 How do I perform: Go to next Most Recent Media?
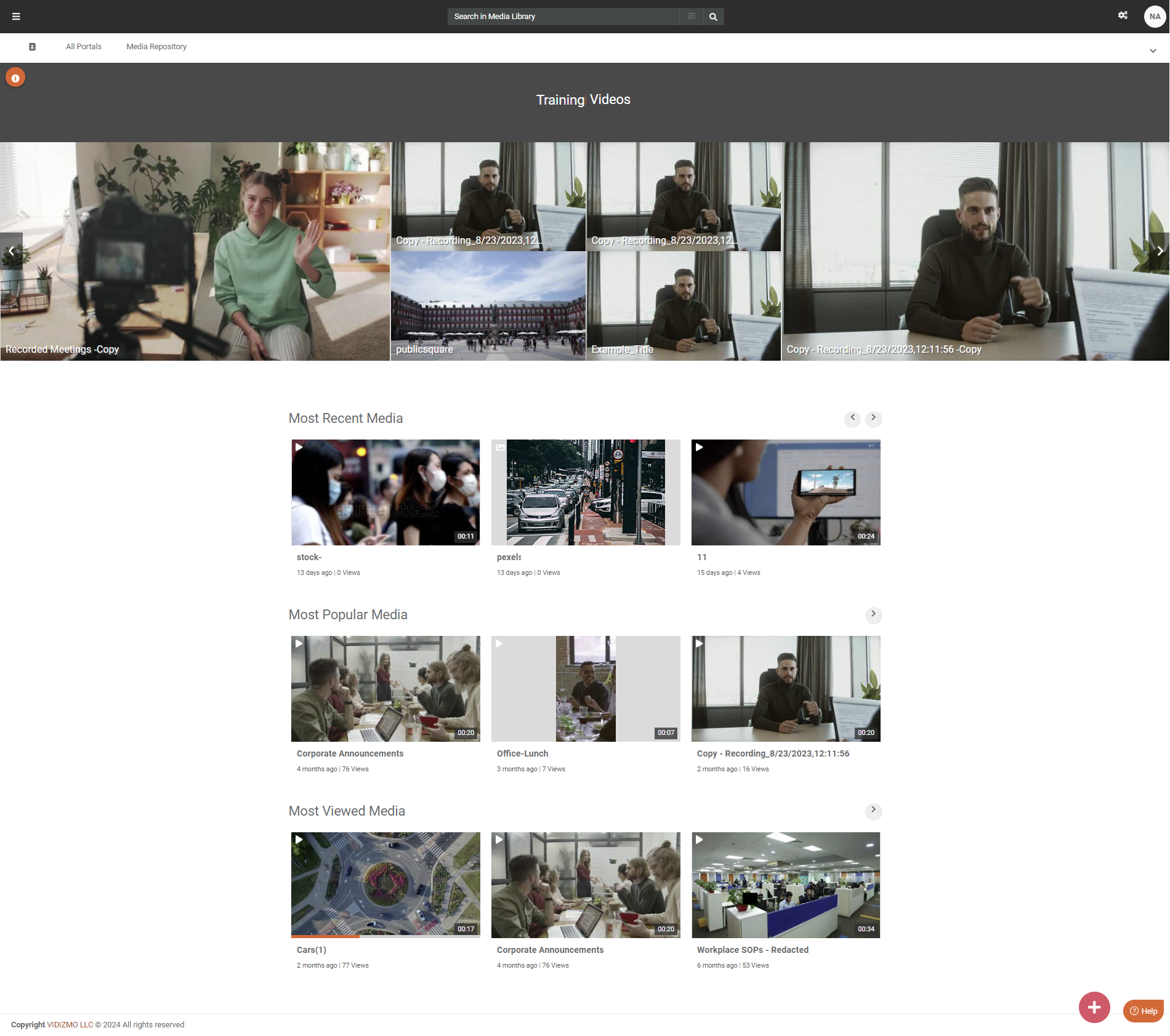873,418
